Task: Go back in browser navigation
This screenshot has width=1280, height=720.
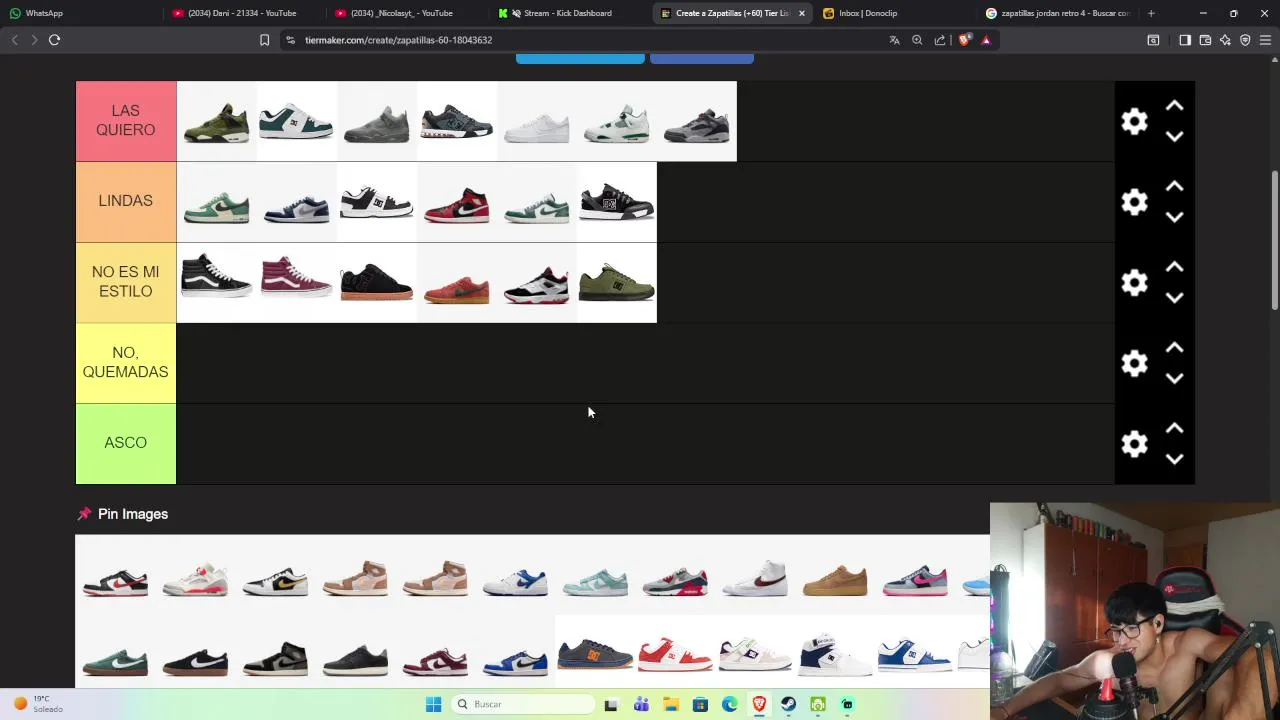Action: (14, 40)
